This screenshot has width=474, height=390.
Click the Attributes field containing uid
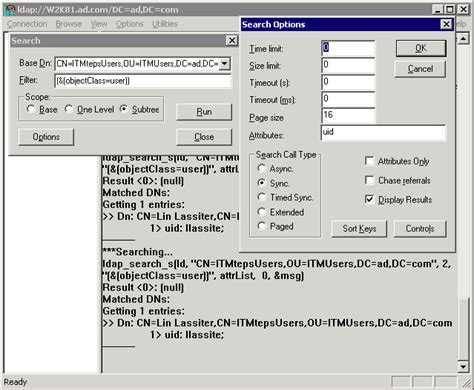[383, 133]
